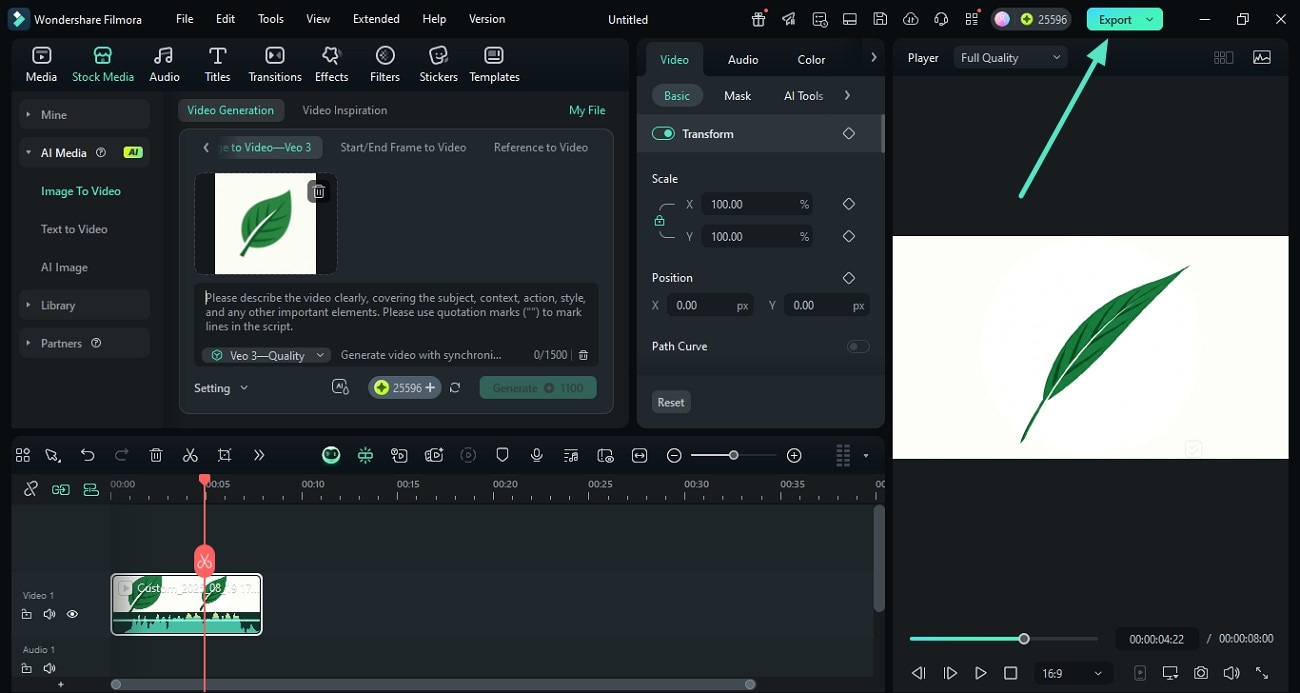
Task: Toggle the Position keyframe diamond
Action: 849,277
